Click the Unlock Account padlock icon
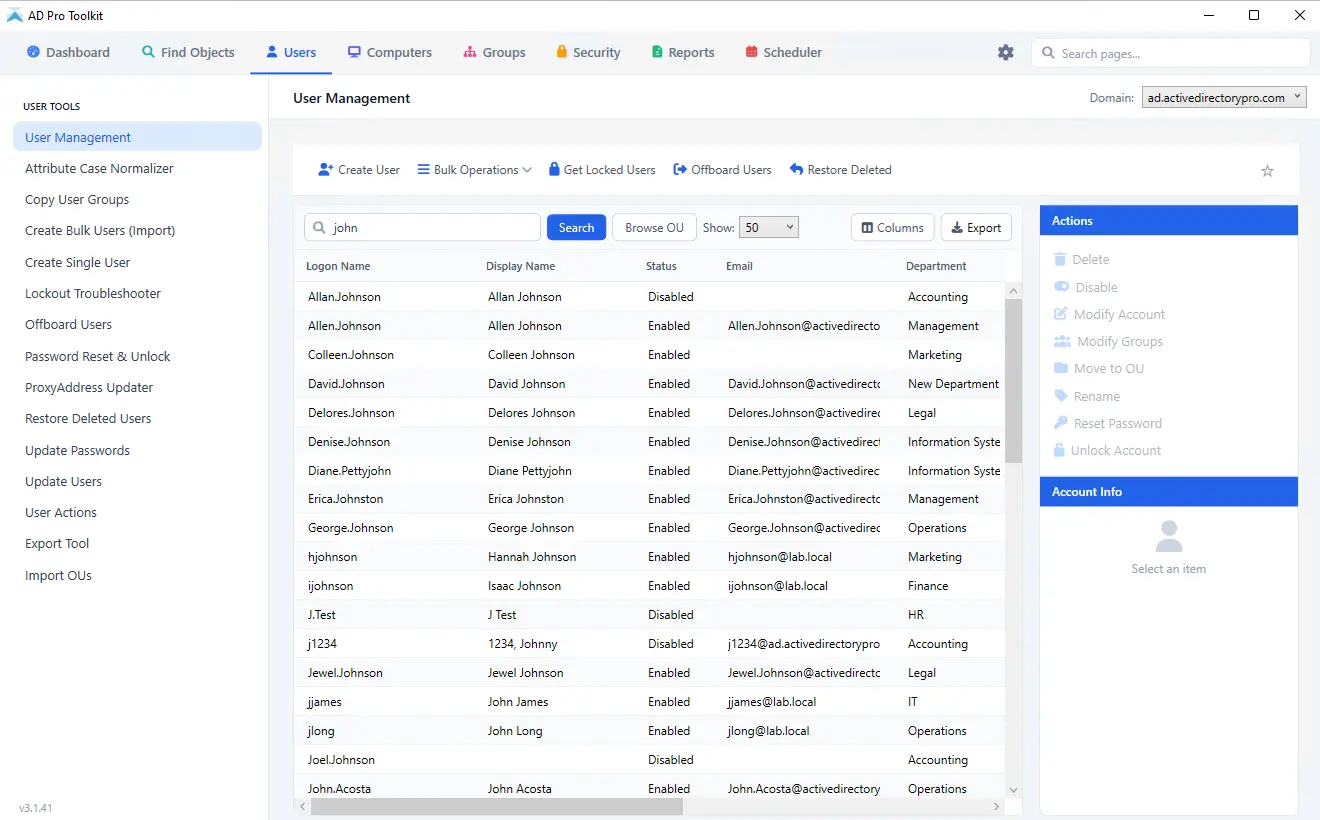This screenshot has width=1320, height=820. click(1059, 450)
